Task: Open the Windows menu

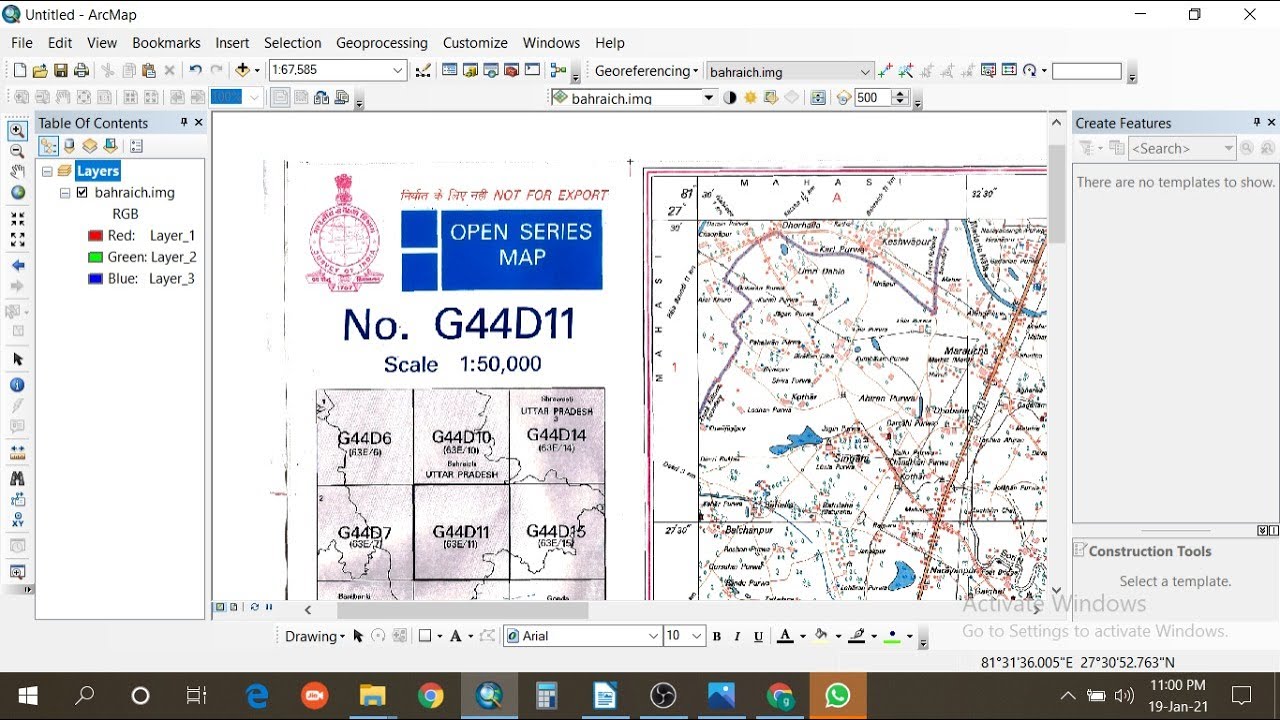Action: [x=551, y=43]
